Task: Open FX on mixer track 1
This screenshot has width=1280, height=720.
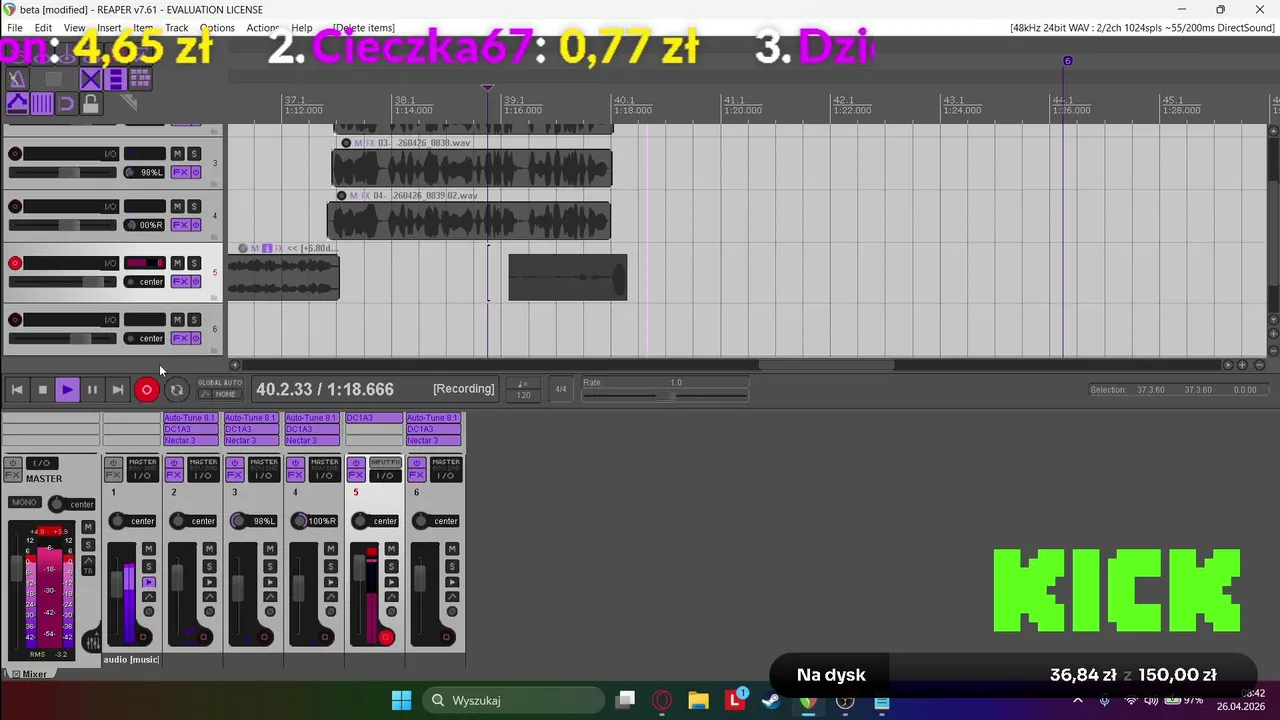Action: pyautogui.click(x=113, y=475)
